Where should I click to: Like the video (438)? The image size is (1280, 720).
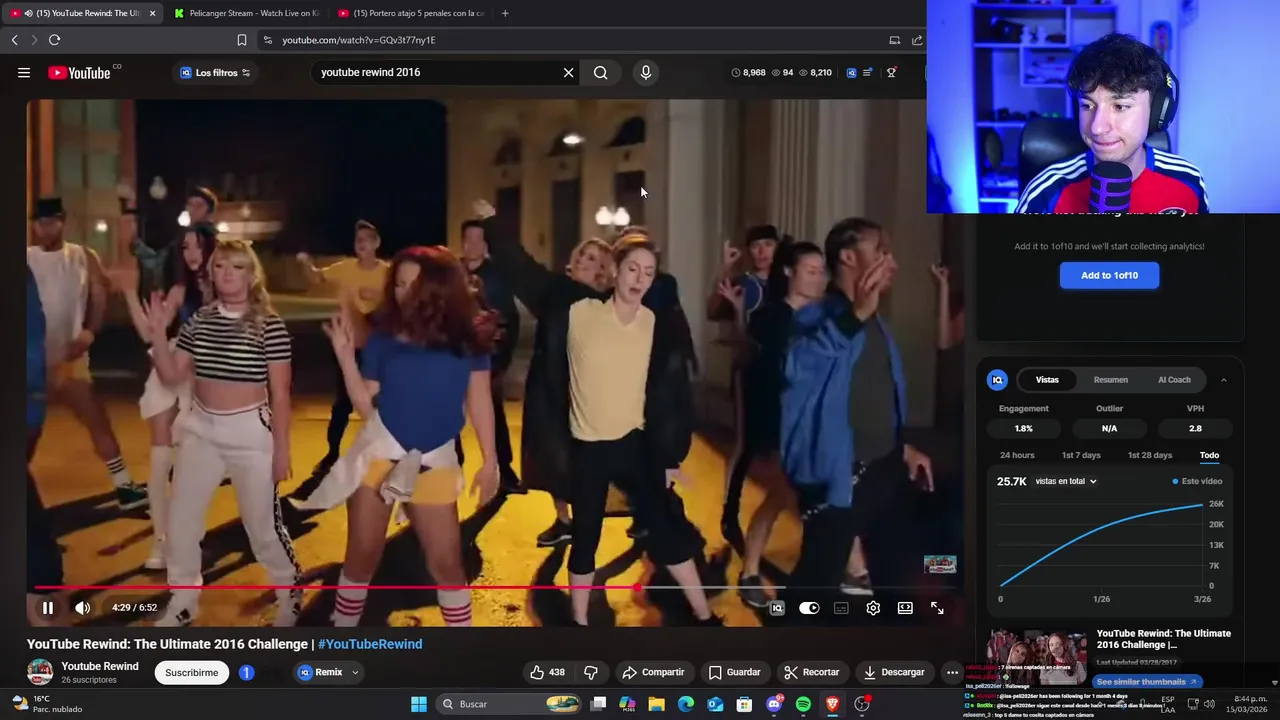click(547, 672)
